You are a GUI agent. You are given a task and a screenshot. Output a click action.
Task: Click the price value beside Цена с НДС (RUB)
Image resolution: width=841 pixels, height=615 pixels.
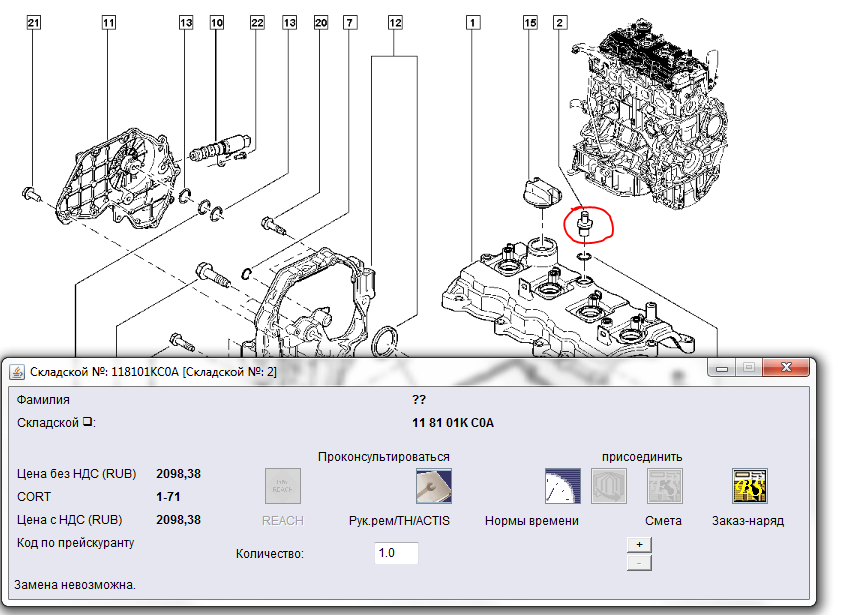pyautogui.click(x=178, y=520)
